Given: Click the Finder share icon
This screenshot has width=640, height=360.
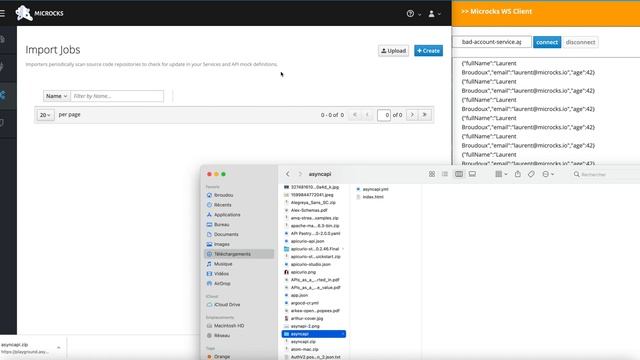Looking at the screenshot, I should (518, 174).
